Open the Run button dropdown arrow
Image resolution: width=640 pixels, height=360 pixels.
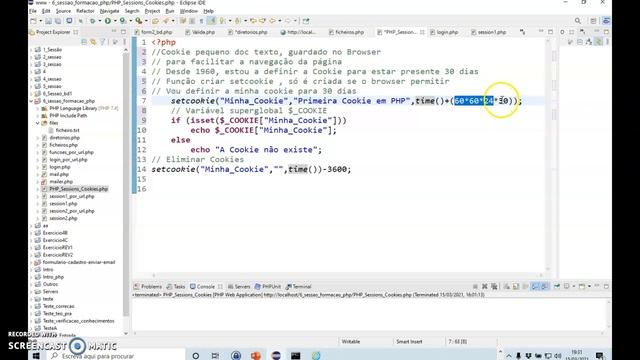point(115,21)
